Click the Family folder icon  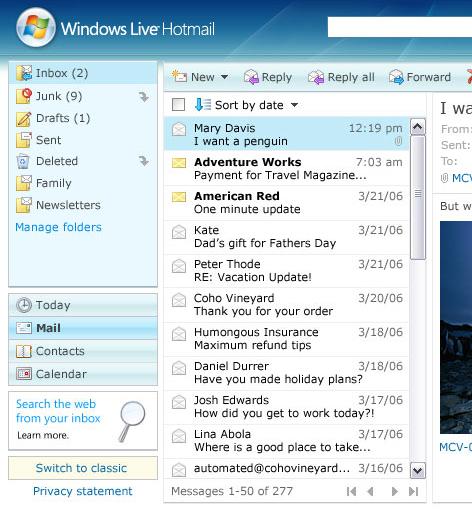point(24,183)
